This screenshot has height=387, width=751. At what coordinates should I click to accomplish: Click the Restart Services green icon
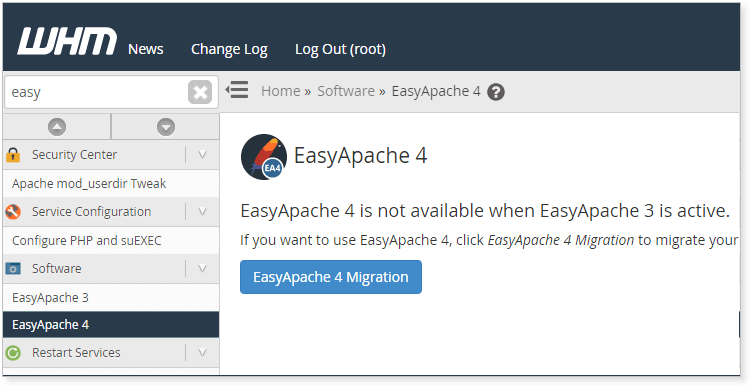point(13,353)
